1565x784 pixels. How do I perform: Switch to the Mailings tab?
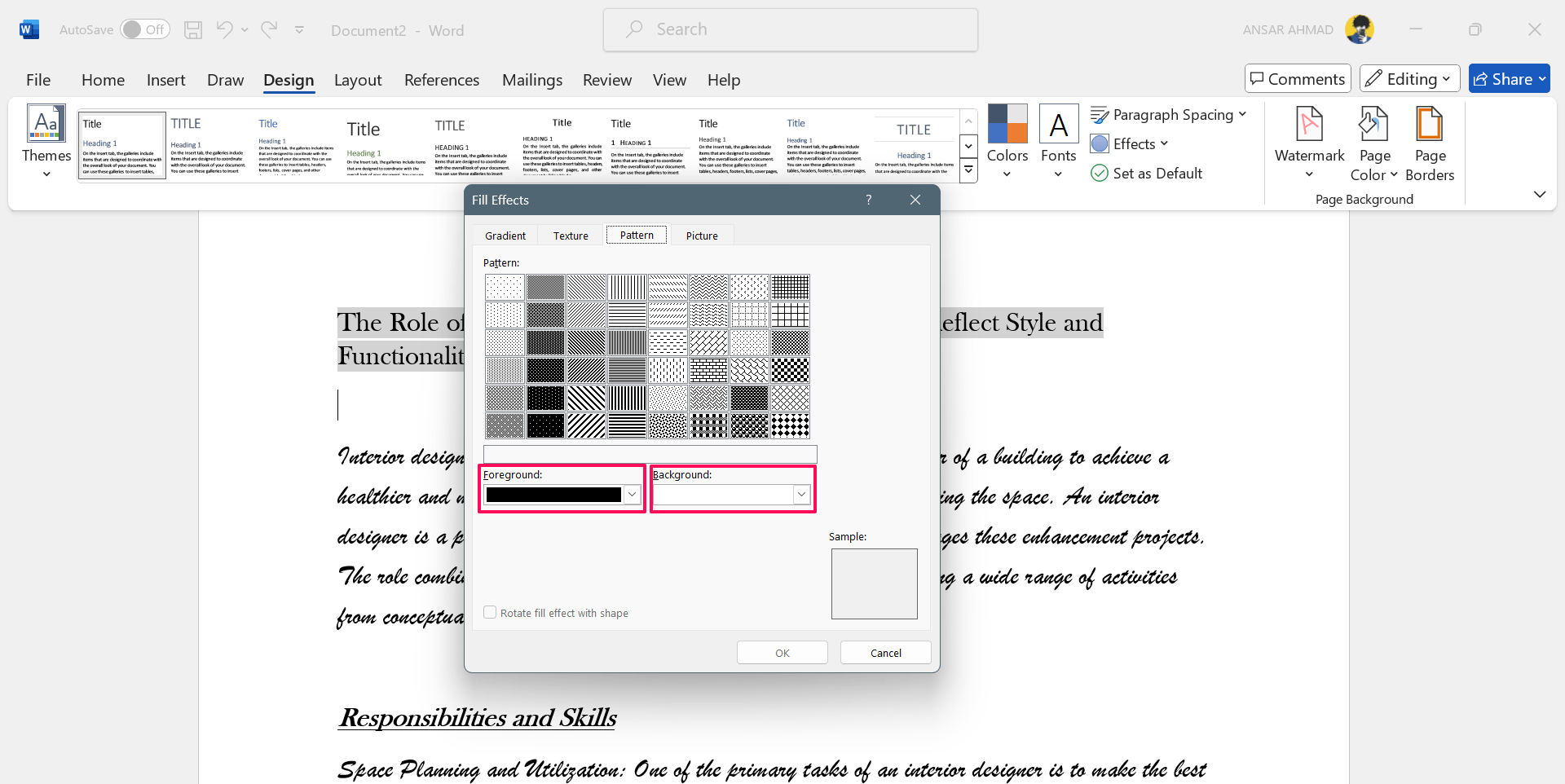pos(532,80)
